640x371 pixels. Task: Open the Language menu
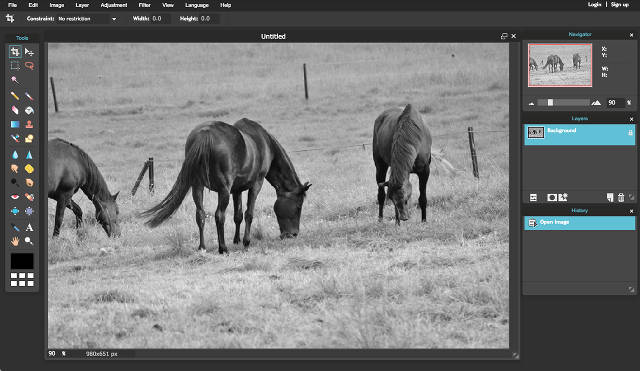coord(197,5)
